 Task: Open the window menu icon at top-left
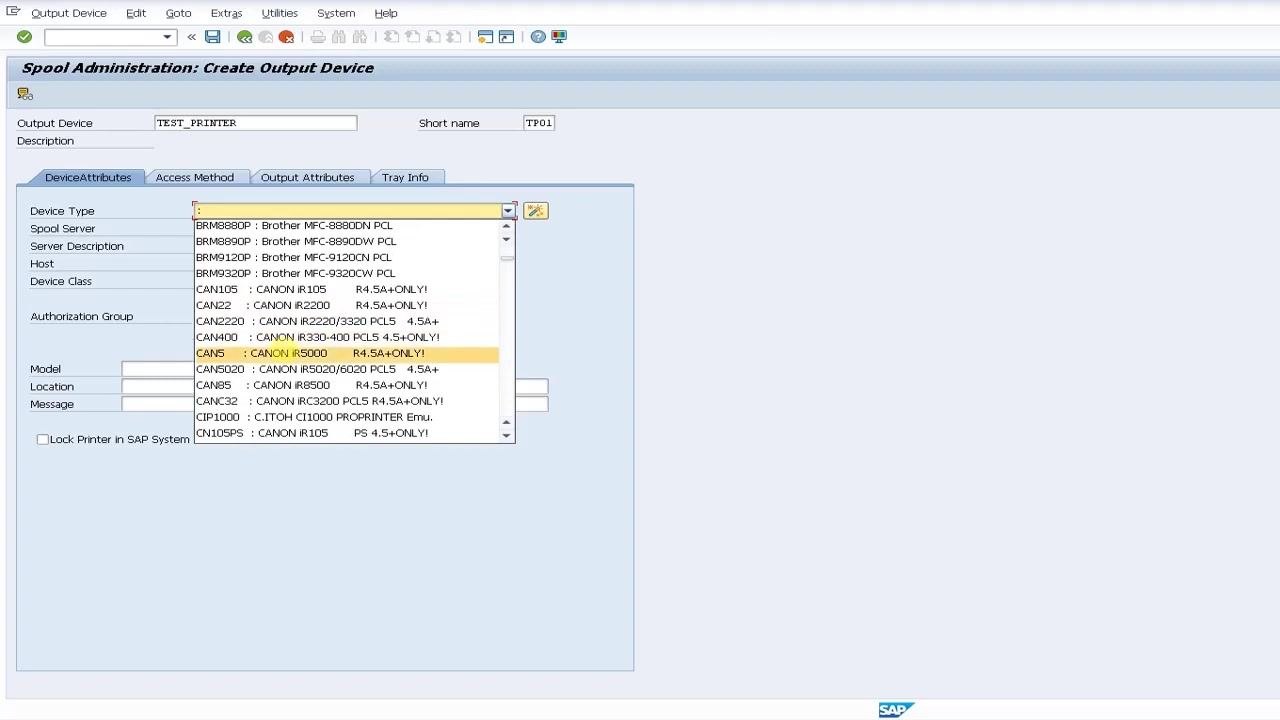click(x=12, y=12)
